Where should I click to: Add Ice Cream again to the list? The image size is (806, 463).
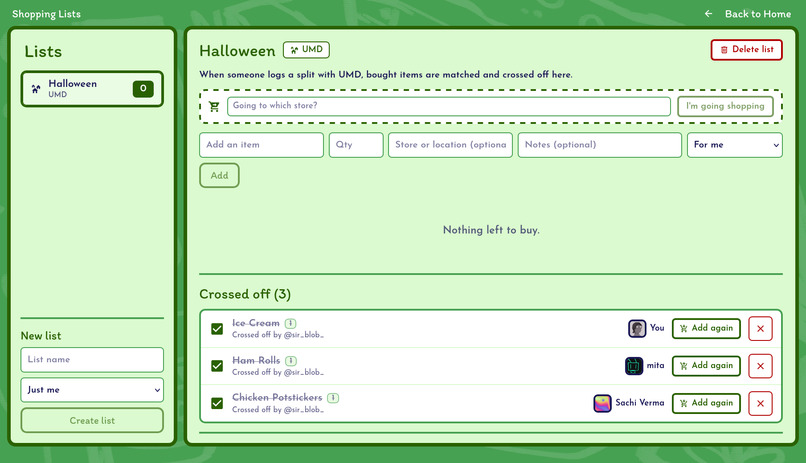point(706,328)
